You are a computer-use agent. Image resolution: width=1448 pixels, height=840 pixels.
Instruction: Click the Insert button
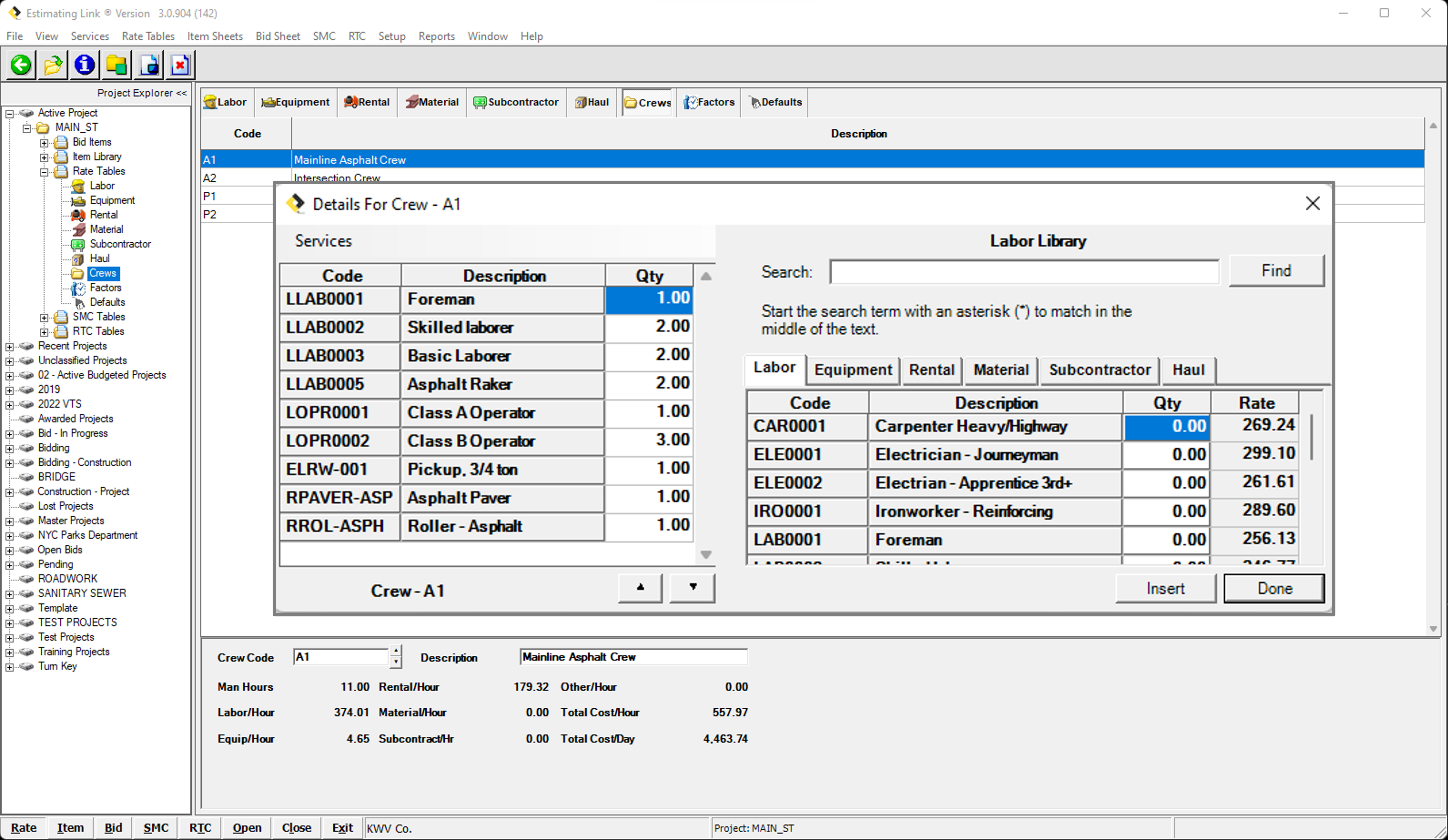[x=1165, y=589]
